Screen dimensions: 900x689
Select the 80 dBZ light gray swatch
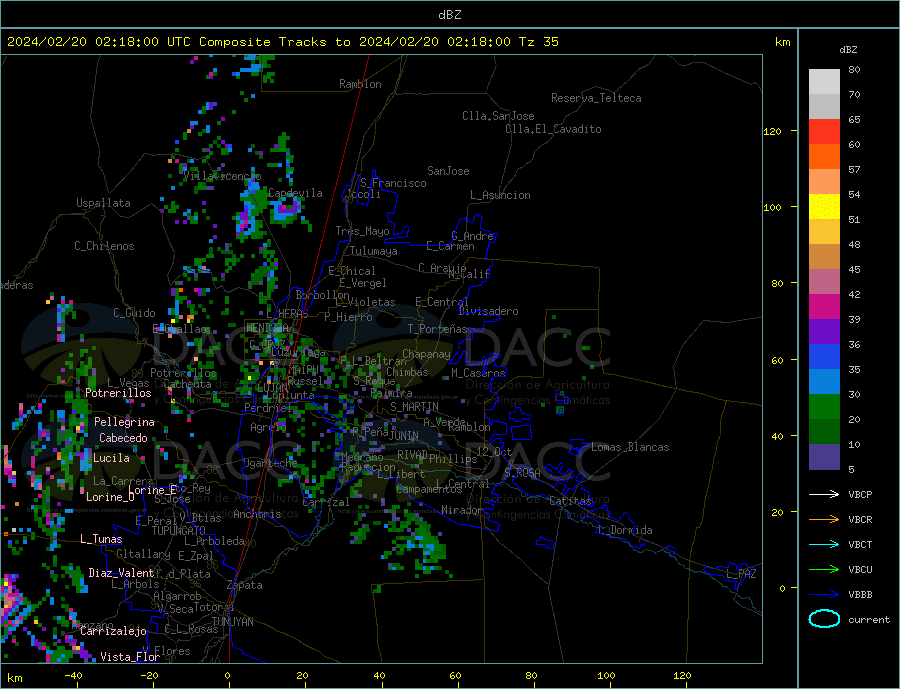[824, 82]
